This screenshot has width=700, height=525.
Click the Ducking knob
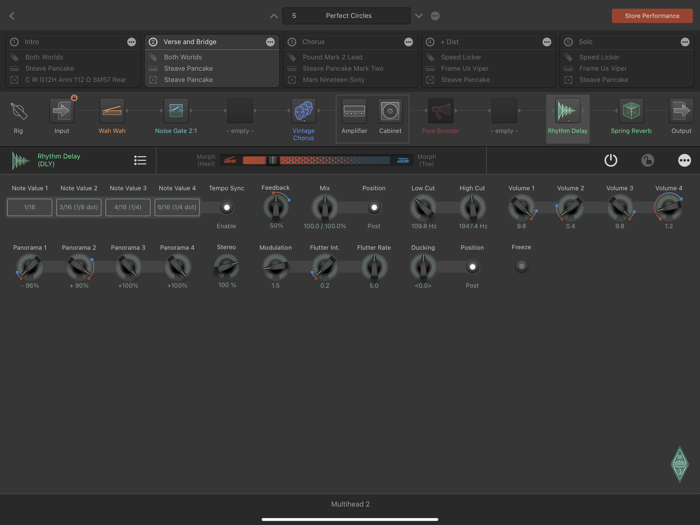(x=423, y=267)
